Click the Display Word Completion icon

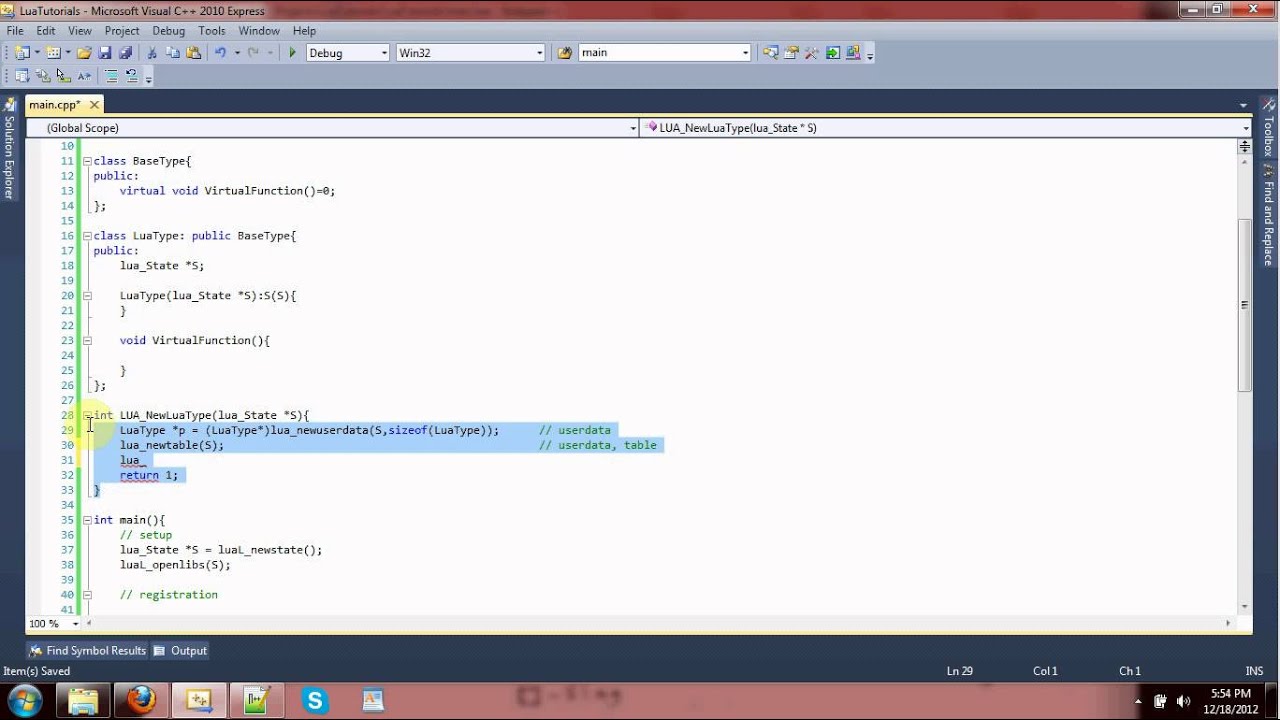(84, 76)
